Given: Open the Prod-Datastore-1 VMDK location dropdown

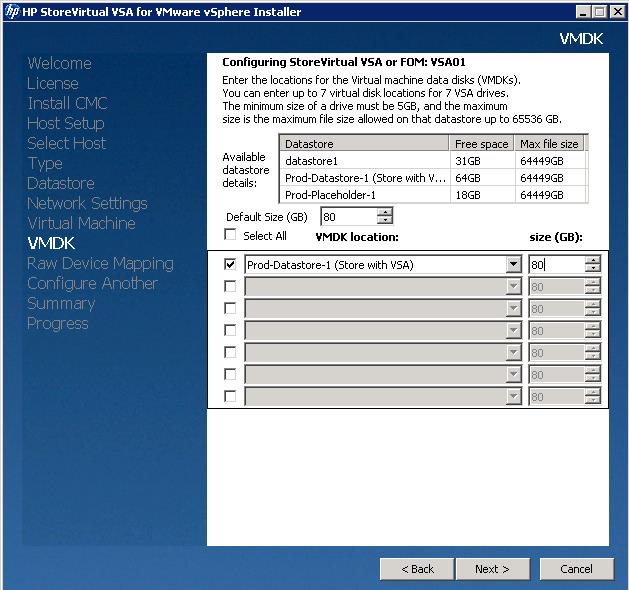Looking at the screenshot, I should 513,265.
